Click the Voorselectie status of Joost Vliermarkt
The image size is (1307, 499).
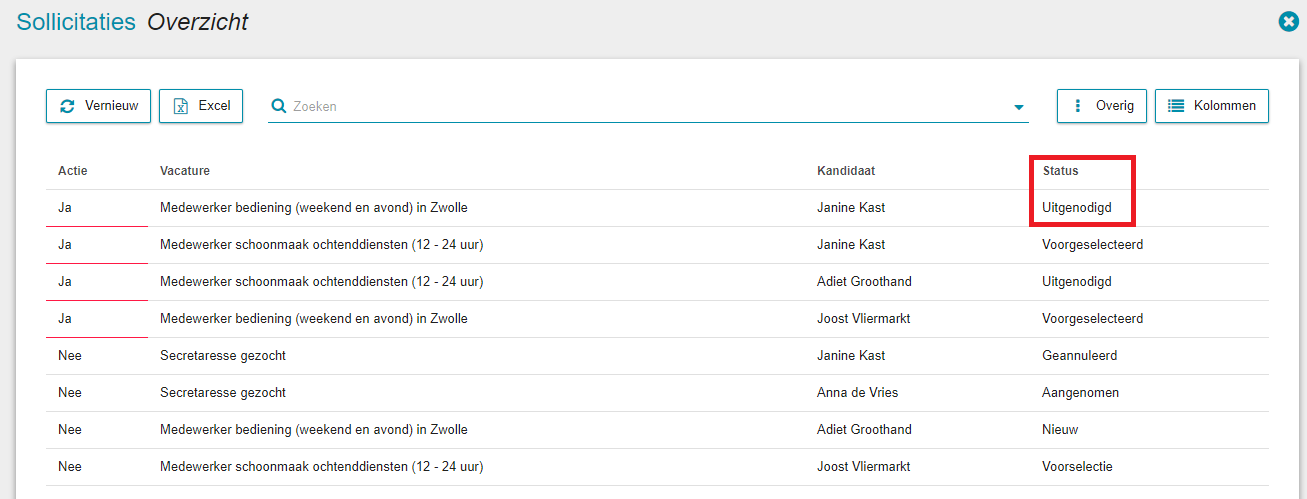pyautogui.click(x=1077, y=467)
